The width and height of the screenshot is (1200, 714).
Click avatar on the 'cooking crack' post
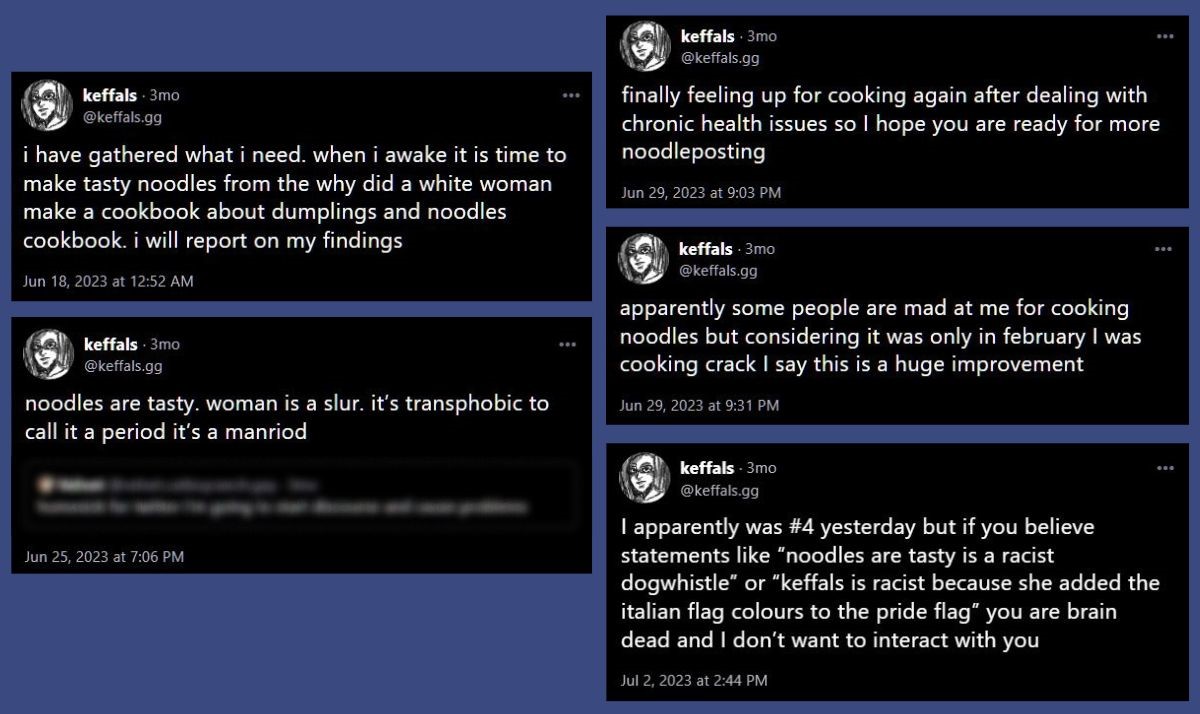point(644,259)
